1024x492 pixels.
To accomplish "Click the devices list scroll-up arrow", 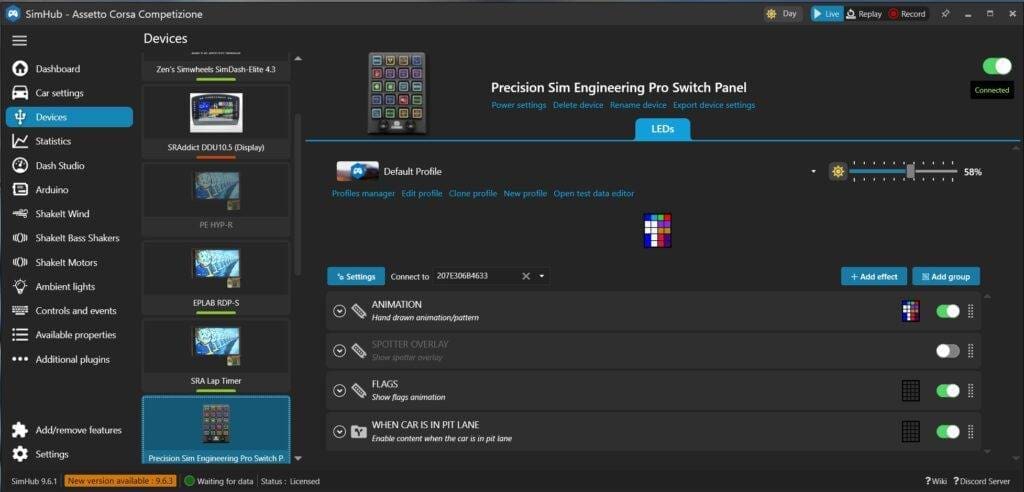I will pos(298,59).
